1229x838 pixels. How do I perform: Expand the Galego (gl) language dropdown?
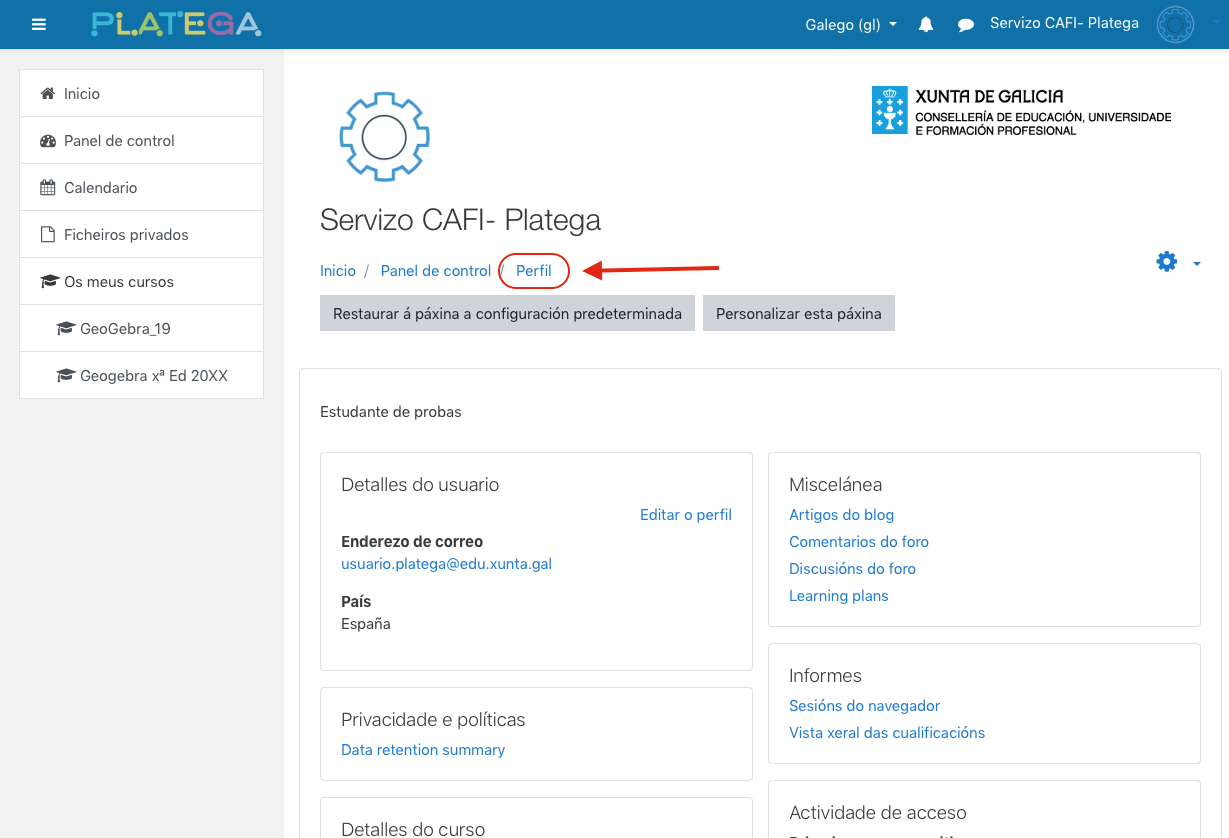tap(850, 25)
